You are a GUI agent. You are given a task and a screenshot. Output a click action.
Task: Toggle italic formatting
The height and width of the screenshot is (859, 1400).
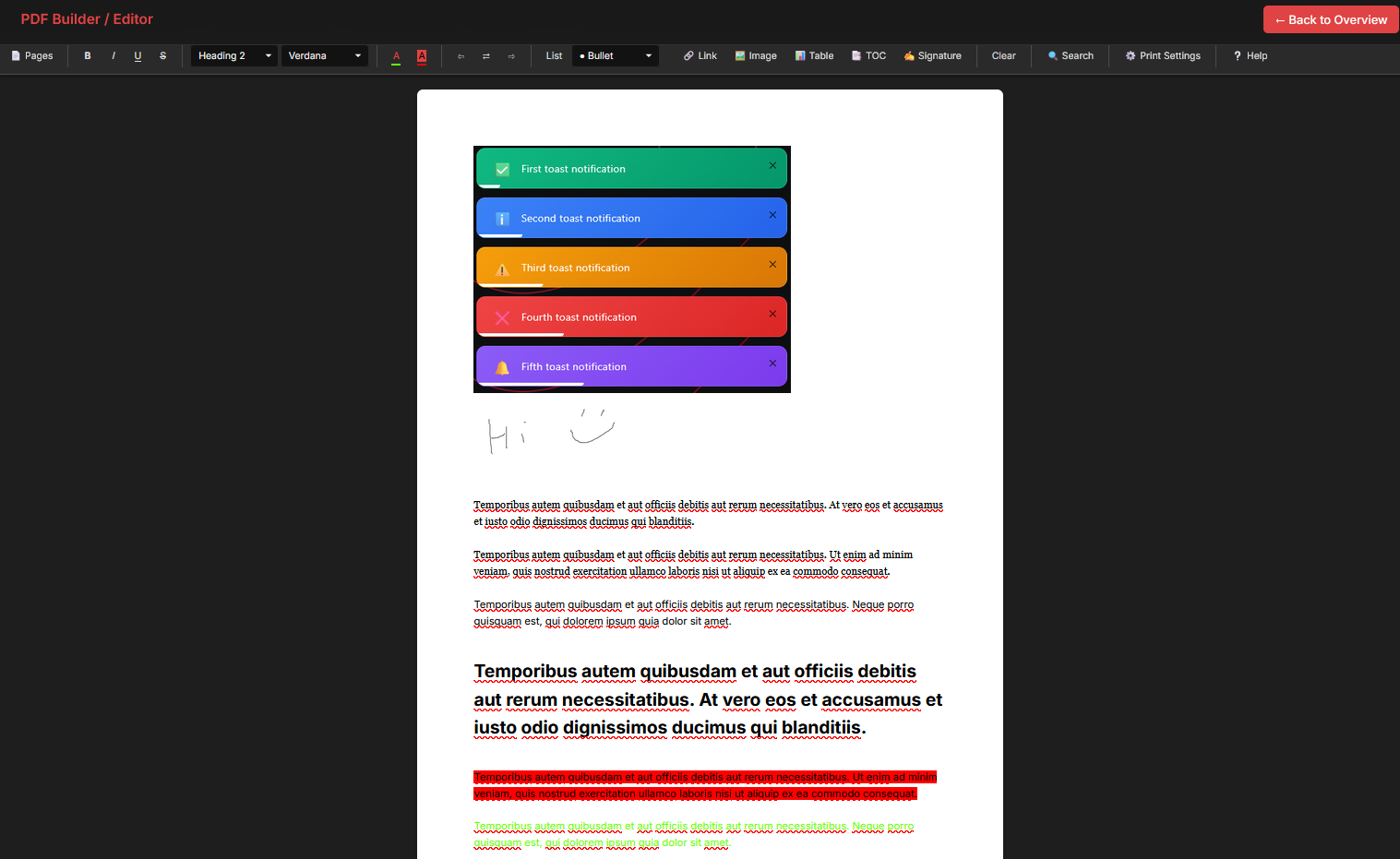(x=113, y=56)
